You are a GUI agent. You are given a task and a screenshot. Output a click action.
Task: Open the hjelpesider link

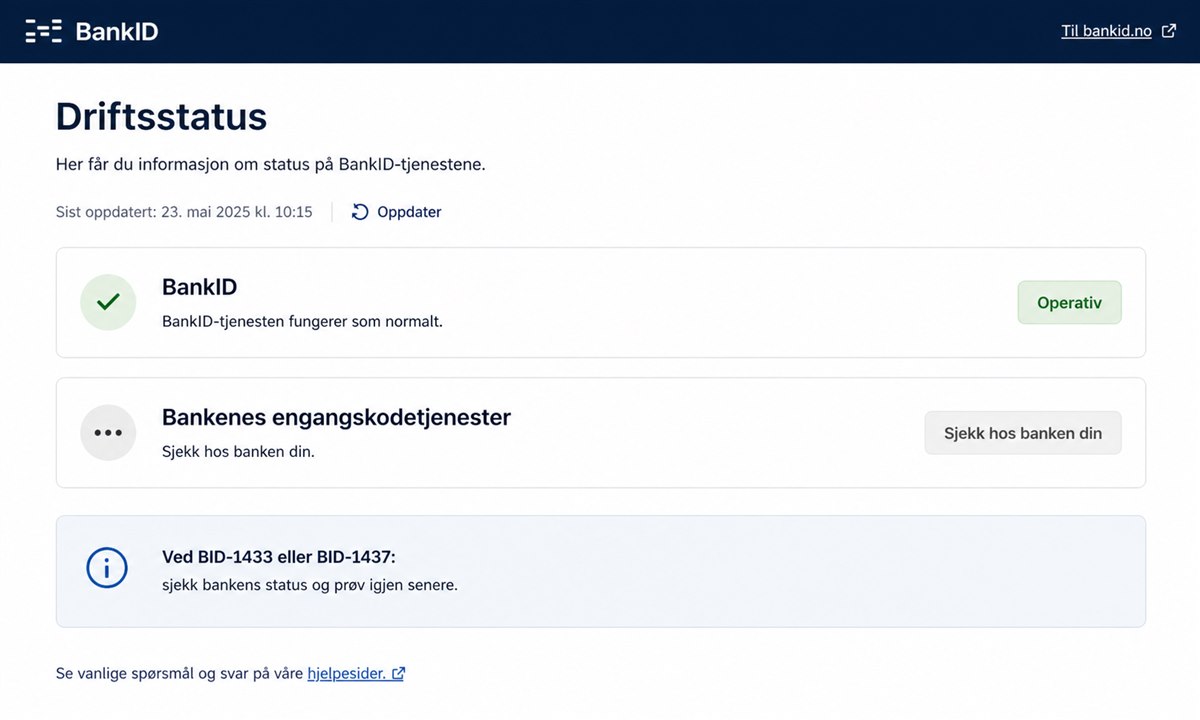coord(347,674)
